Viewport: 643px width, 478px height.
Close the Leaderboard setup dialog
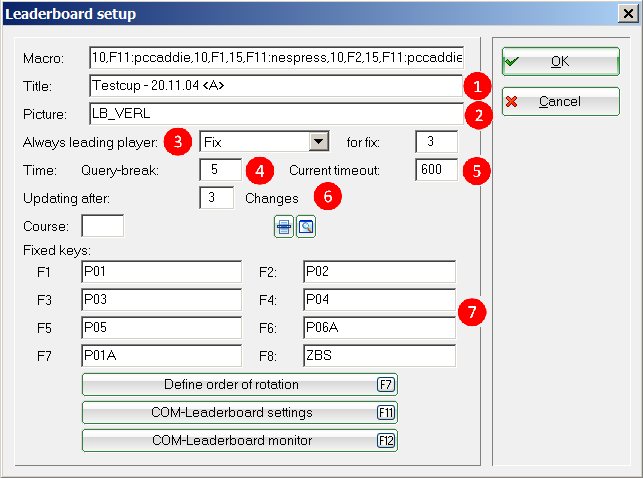click(627, 14)
